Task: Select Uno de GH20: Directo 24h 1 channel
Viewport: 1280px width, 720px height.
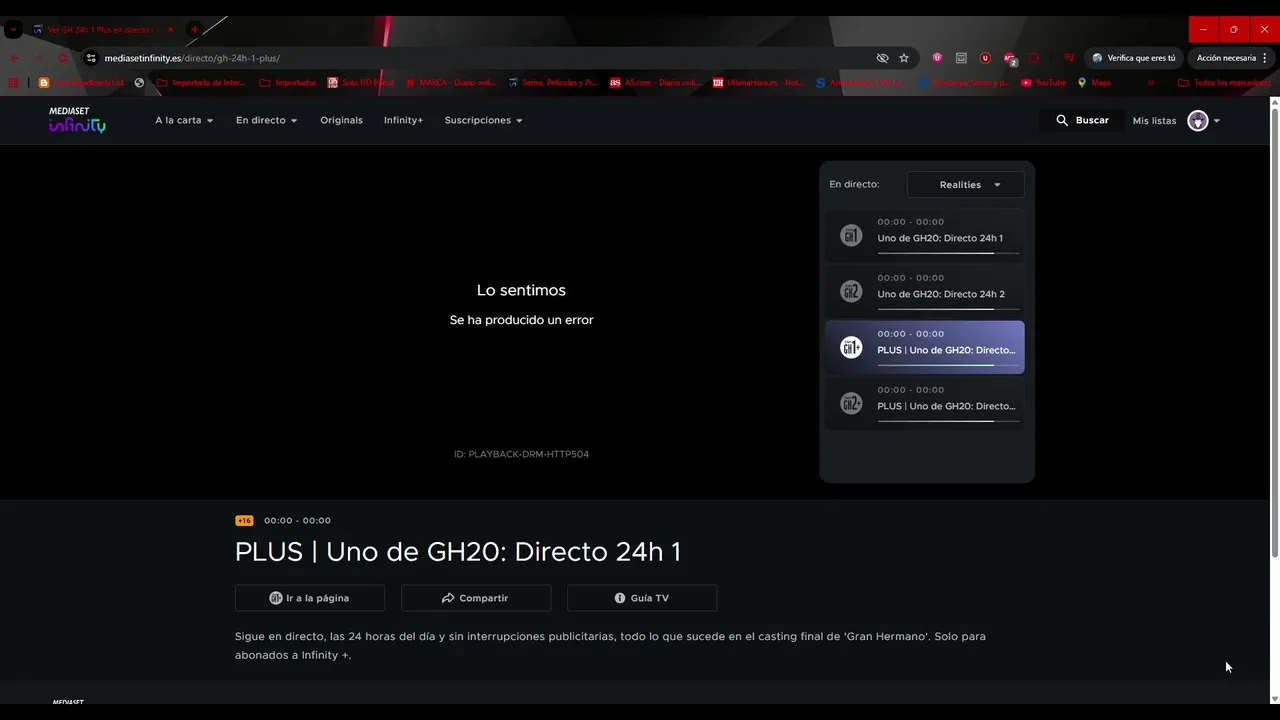Action: coord(925,235)
